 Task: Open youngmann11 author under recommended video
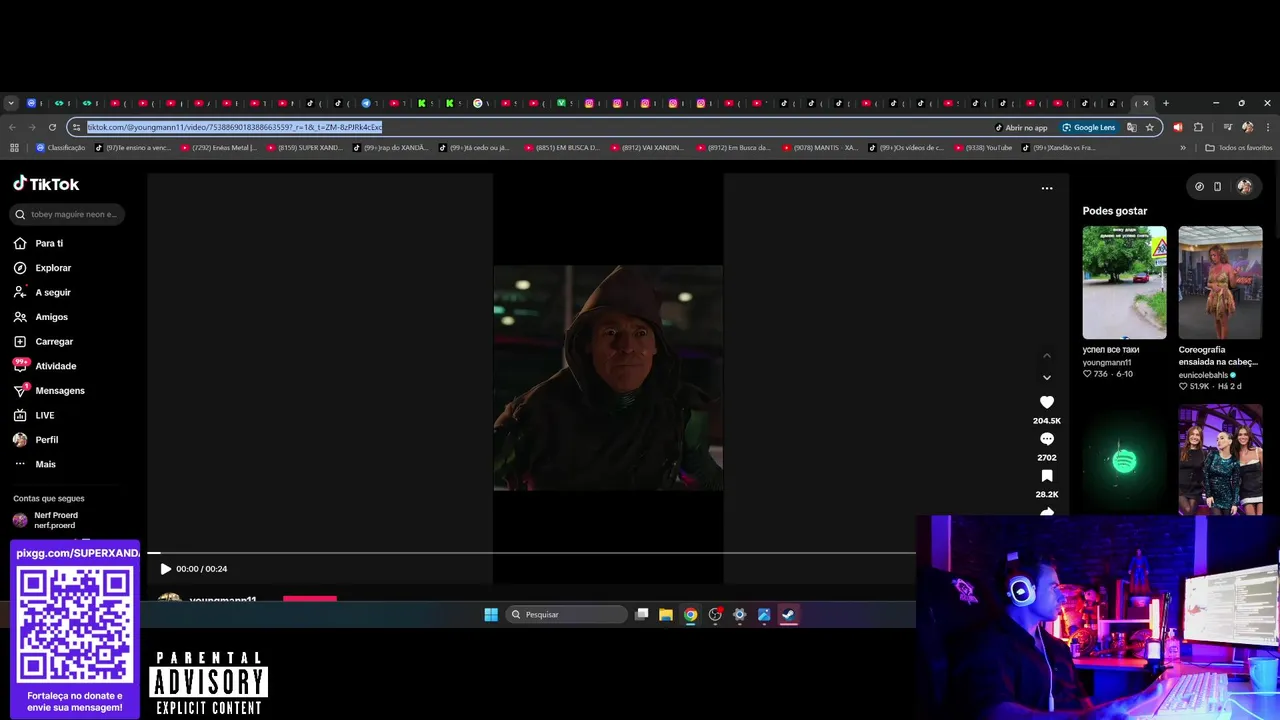1107,362
